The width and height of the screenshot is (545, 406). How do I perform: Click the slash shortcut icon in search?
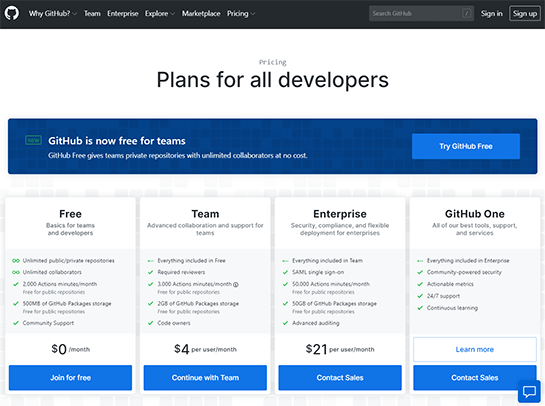pos(466,14)
